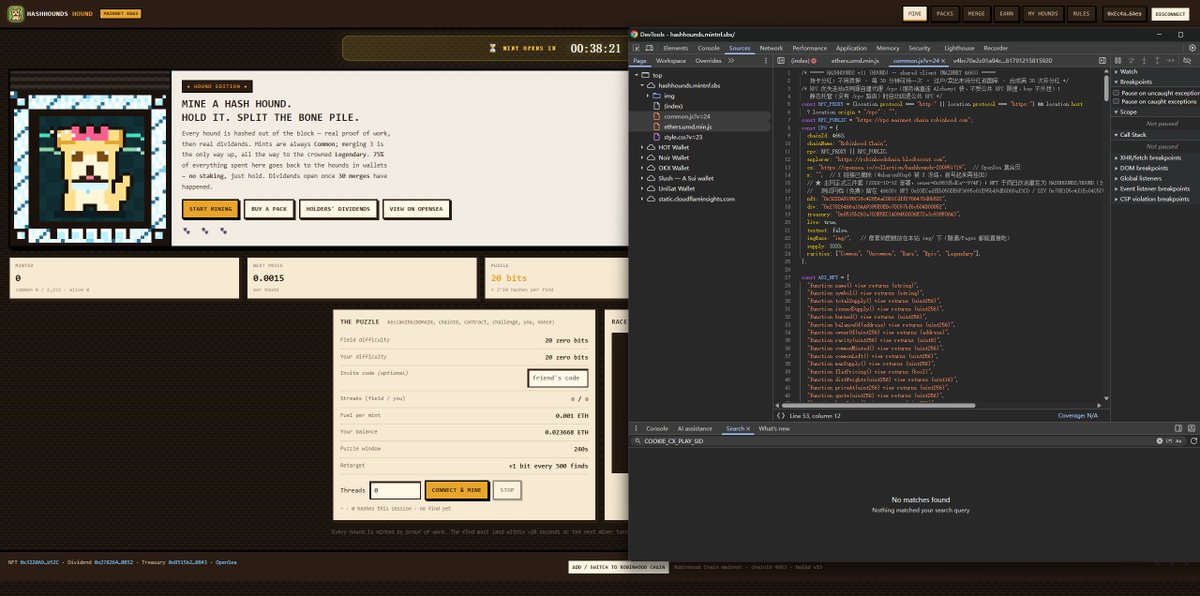Click the Sources navigator three-dot menu
1200x596 pixels.
766,61
